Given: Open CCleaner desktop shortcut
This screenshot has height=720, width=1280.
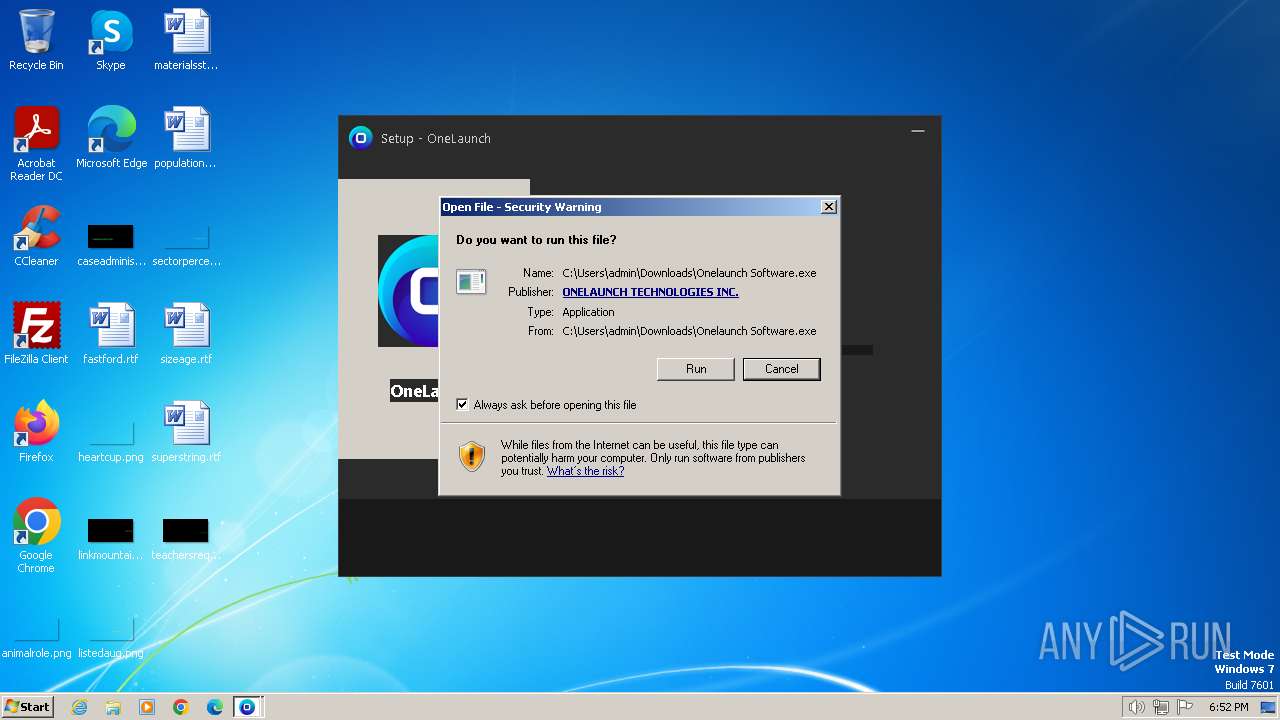Looking at the screenshot, I should [x=36, y=237].
